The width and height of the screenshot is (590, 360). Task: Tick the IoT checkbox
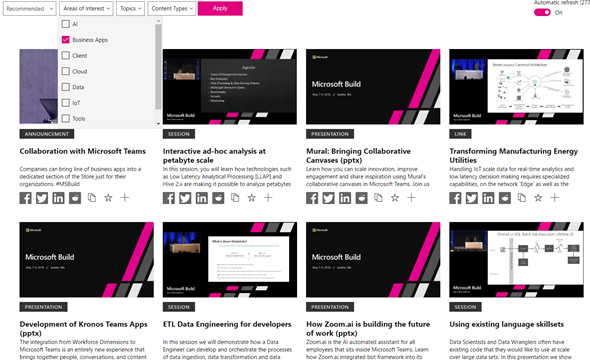(x=66, y=103)
